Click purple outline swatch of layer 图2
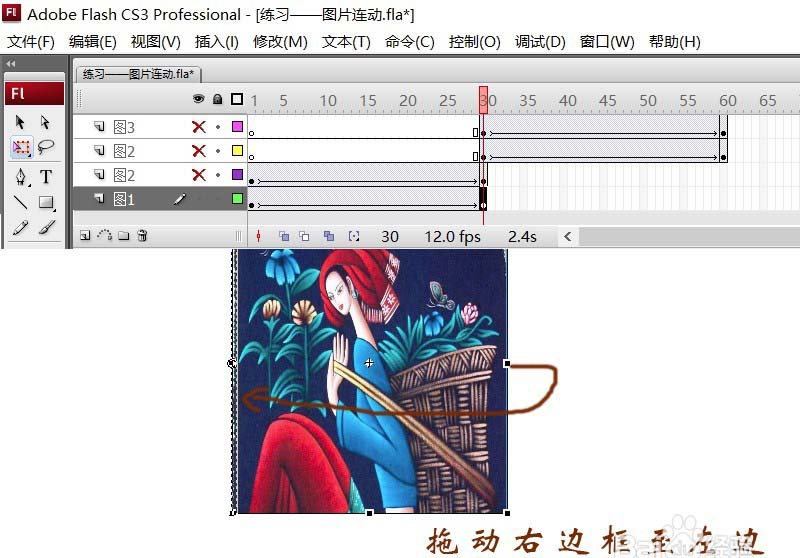800x558 pixels. point(237,174)
